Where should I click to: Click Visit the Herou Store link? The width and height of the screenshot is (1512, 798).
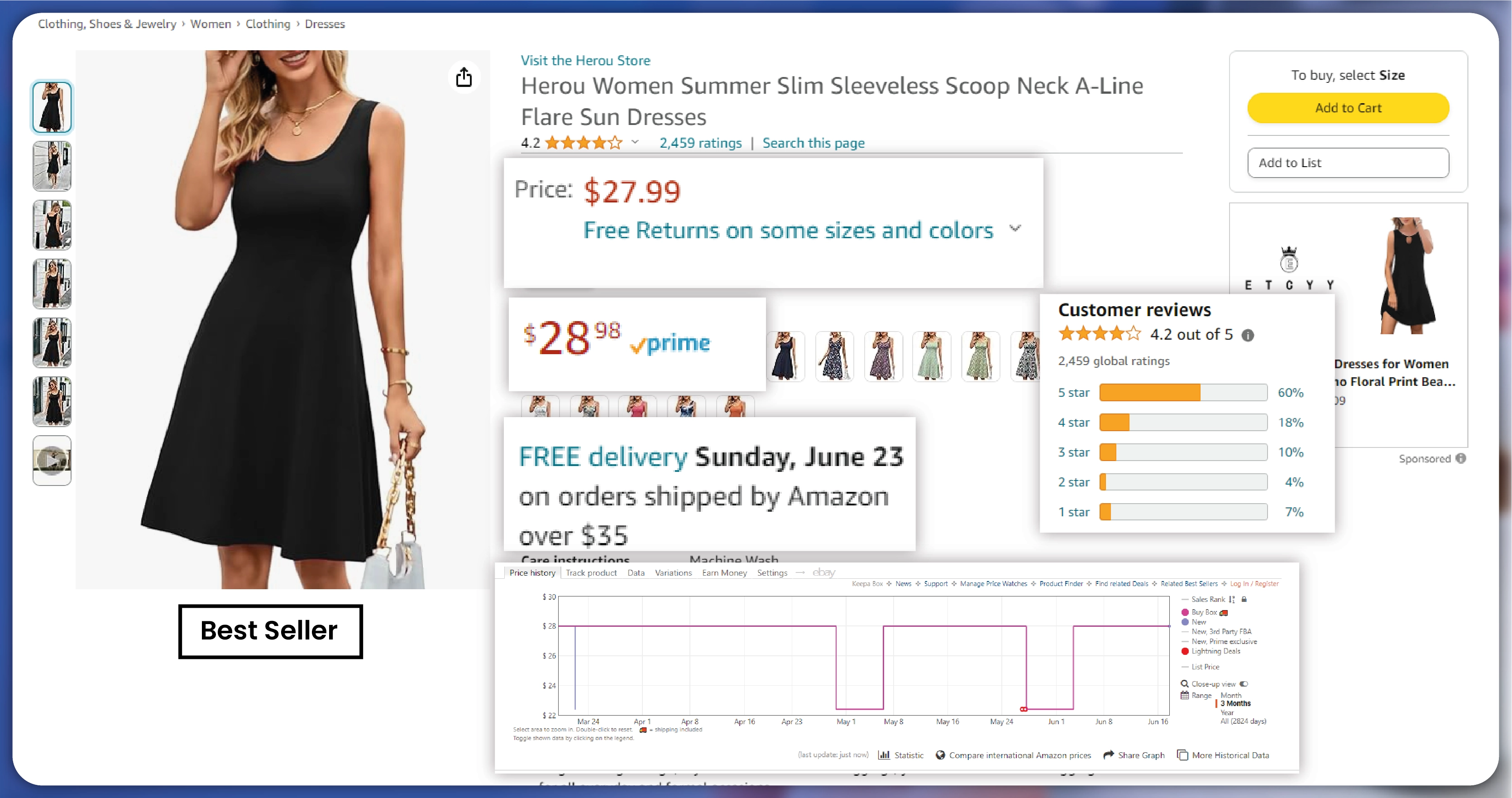585,60
